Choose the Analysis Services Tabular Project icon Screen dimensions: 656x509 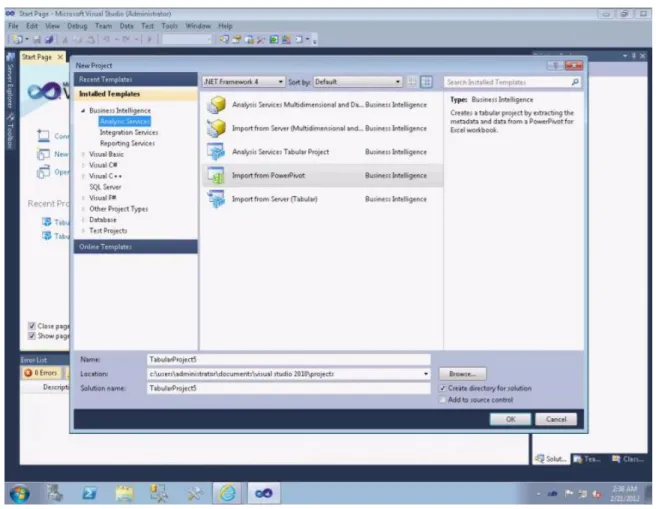pyautogui.click(x=216, y=151)
